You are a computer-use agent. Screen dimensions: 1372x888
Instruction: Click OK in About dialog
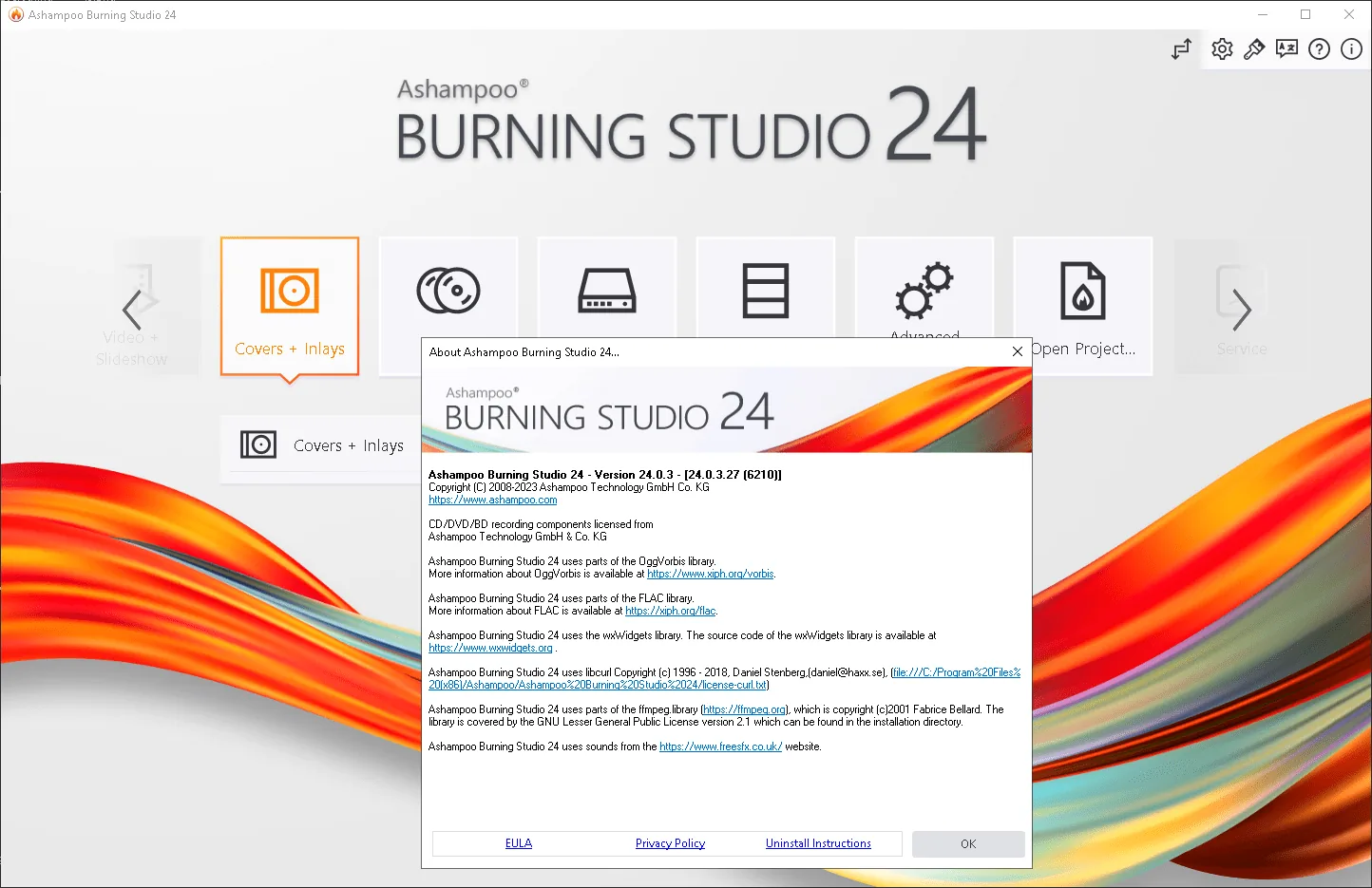pos(968,843)
